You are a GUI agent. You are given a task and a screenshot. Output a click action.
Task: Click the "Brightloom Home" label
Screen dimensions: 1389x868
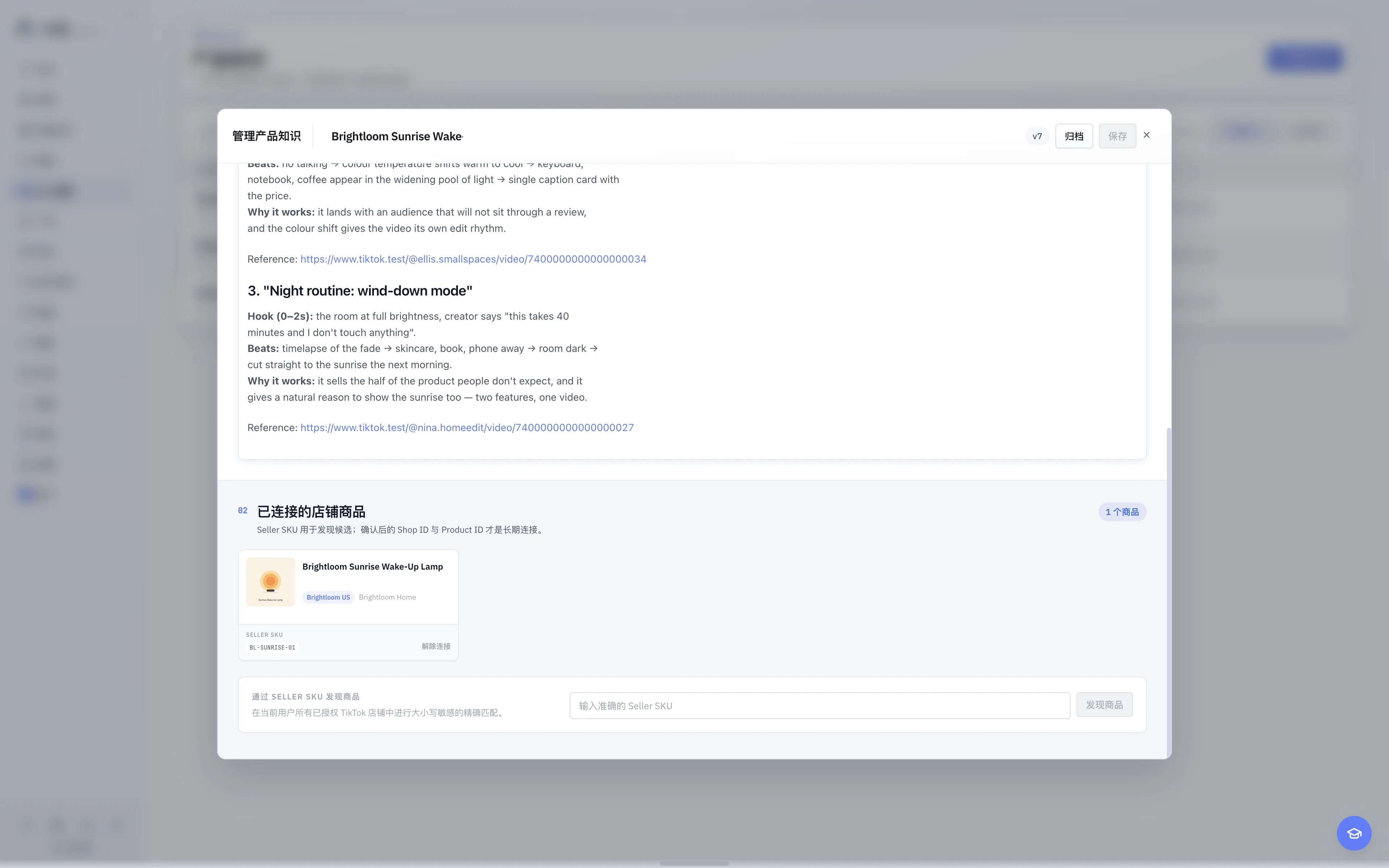click(387, 597)
